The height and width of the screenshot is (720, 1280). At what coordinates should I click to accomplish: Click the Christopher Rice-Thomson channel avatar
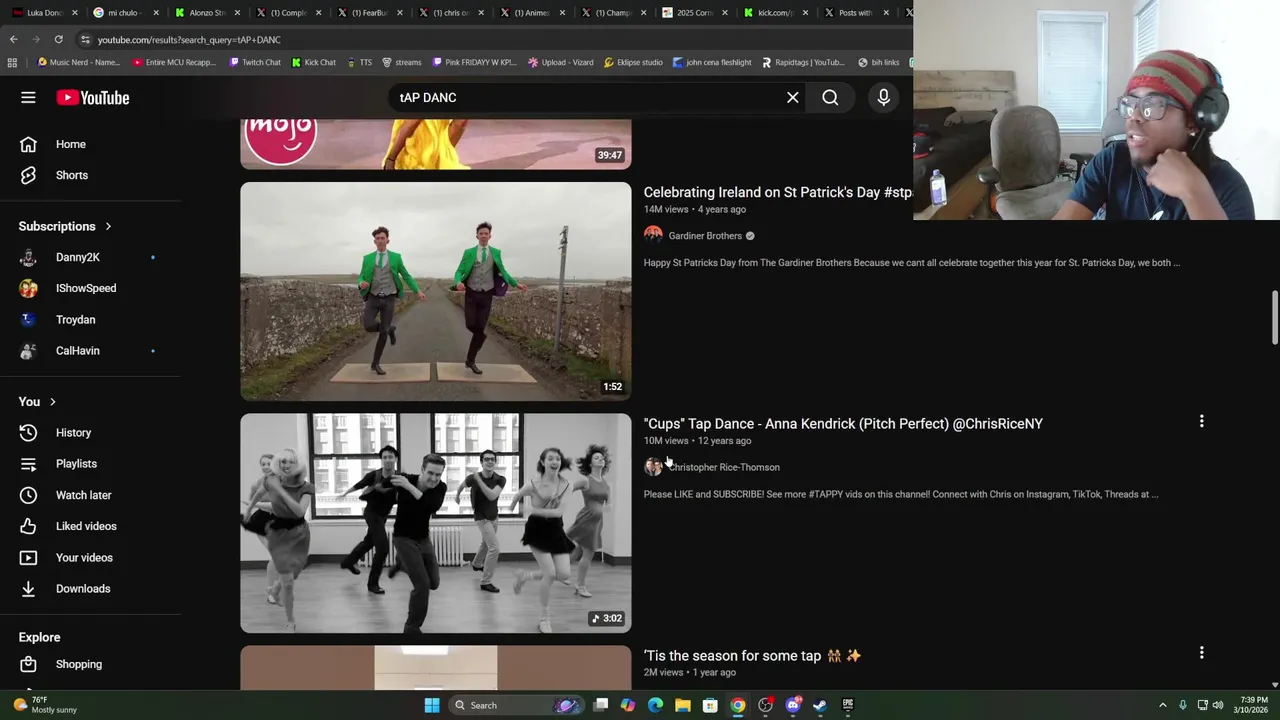point(653,467)
